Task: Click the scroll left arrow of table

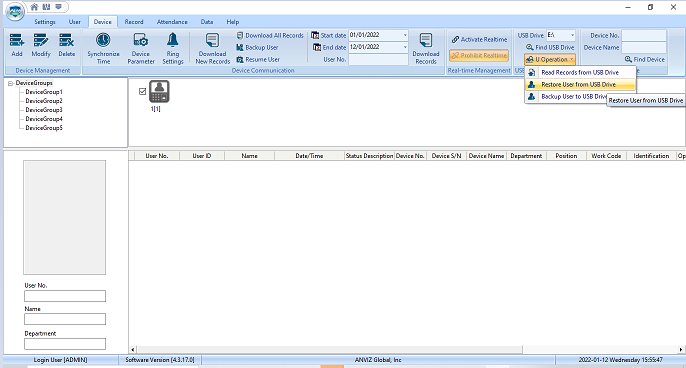Action: click(x=133, y=350)
